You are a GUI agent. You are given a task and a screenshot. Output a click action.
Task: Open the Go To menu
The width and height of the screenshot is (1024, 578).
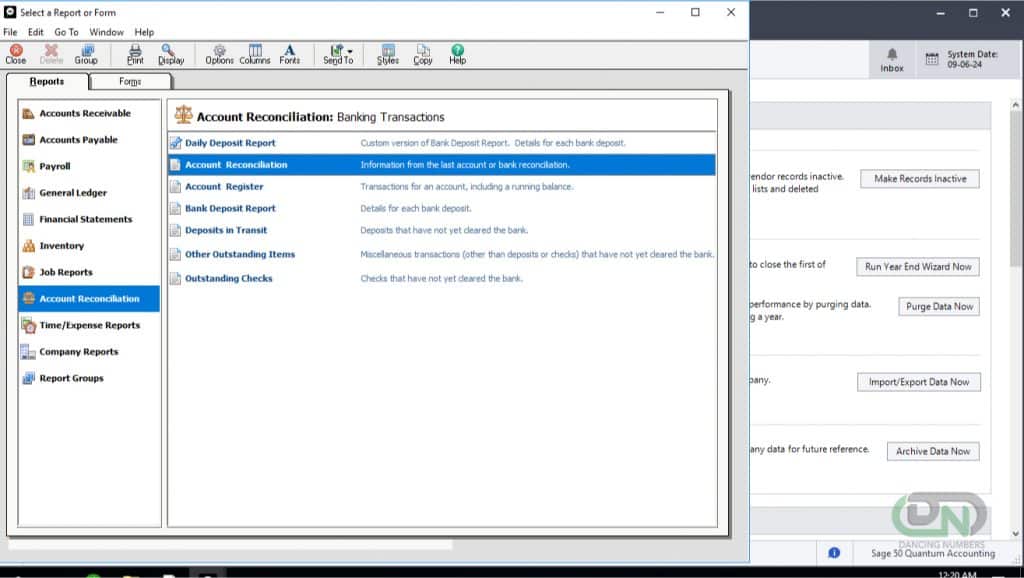tap(66, 32)
